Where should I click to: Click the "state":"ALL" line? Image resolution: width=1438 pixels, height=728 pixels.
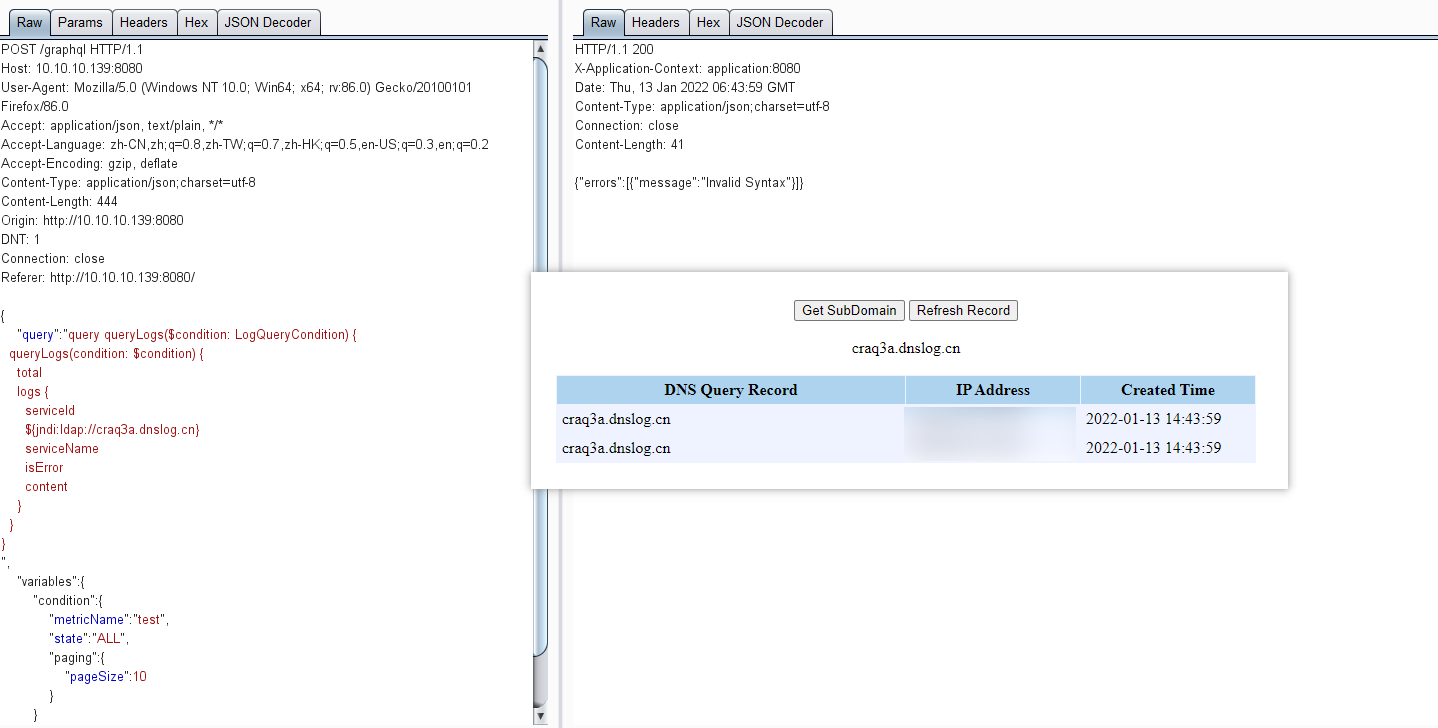(89, 638)
